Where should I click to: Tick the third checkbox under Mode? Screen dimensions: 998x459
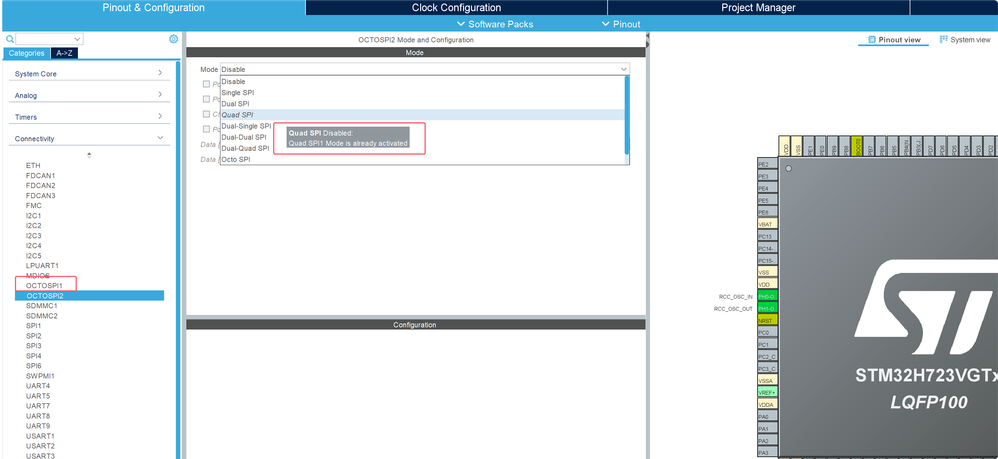coord(206,114)
